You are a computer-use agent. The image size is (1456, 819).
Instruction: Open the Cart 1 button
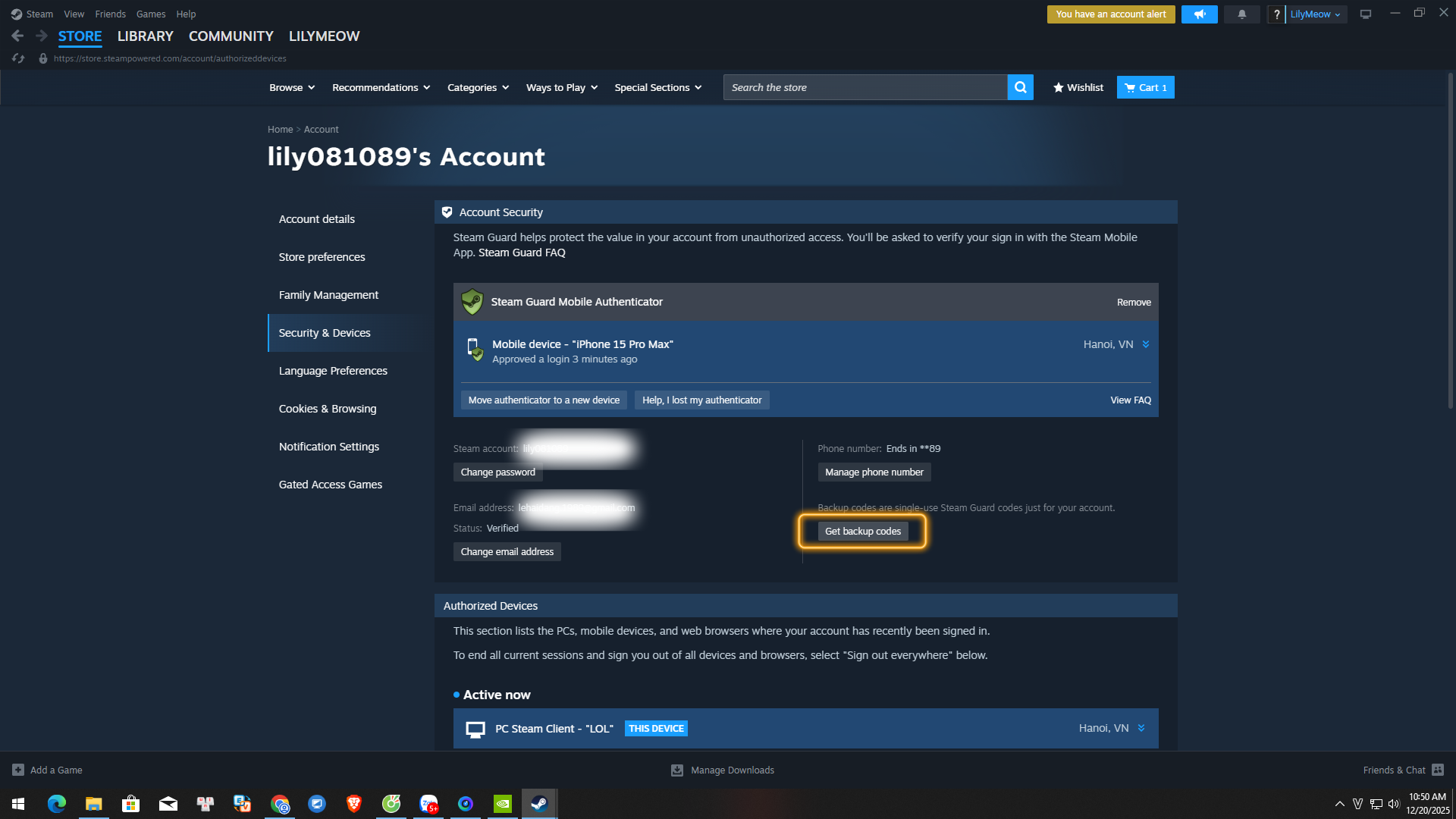(x=1145, y=87)
